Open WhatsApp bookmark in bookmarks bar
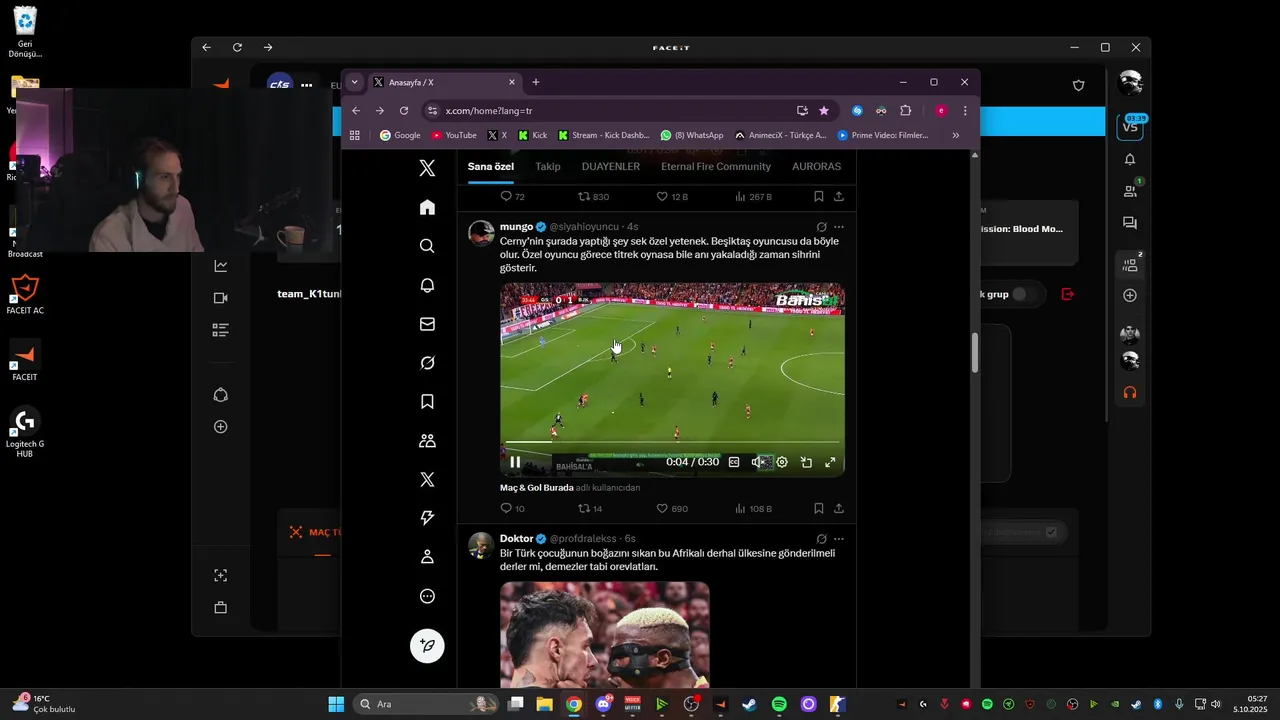Image resolution: width=1280 pixels, height=720 pixels. 692,135
